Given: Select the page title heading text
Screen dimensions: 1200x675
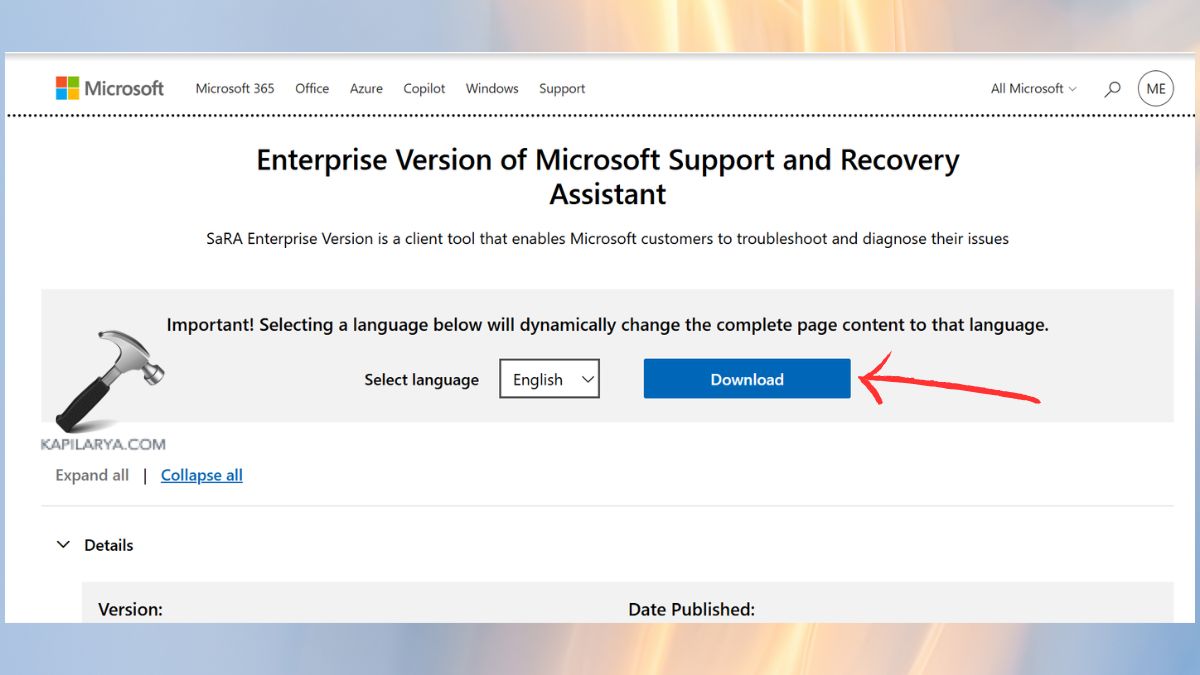Looking at the screenshot, I should (608, 177).
